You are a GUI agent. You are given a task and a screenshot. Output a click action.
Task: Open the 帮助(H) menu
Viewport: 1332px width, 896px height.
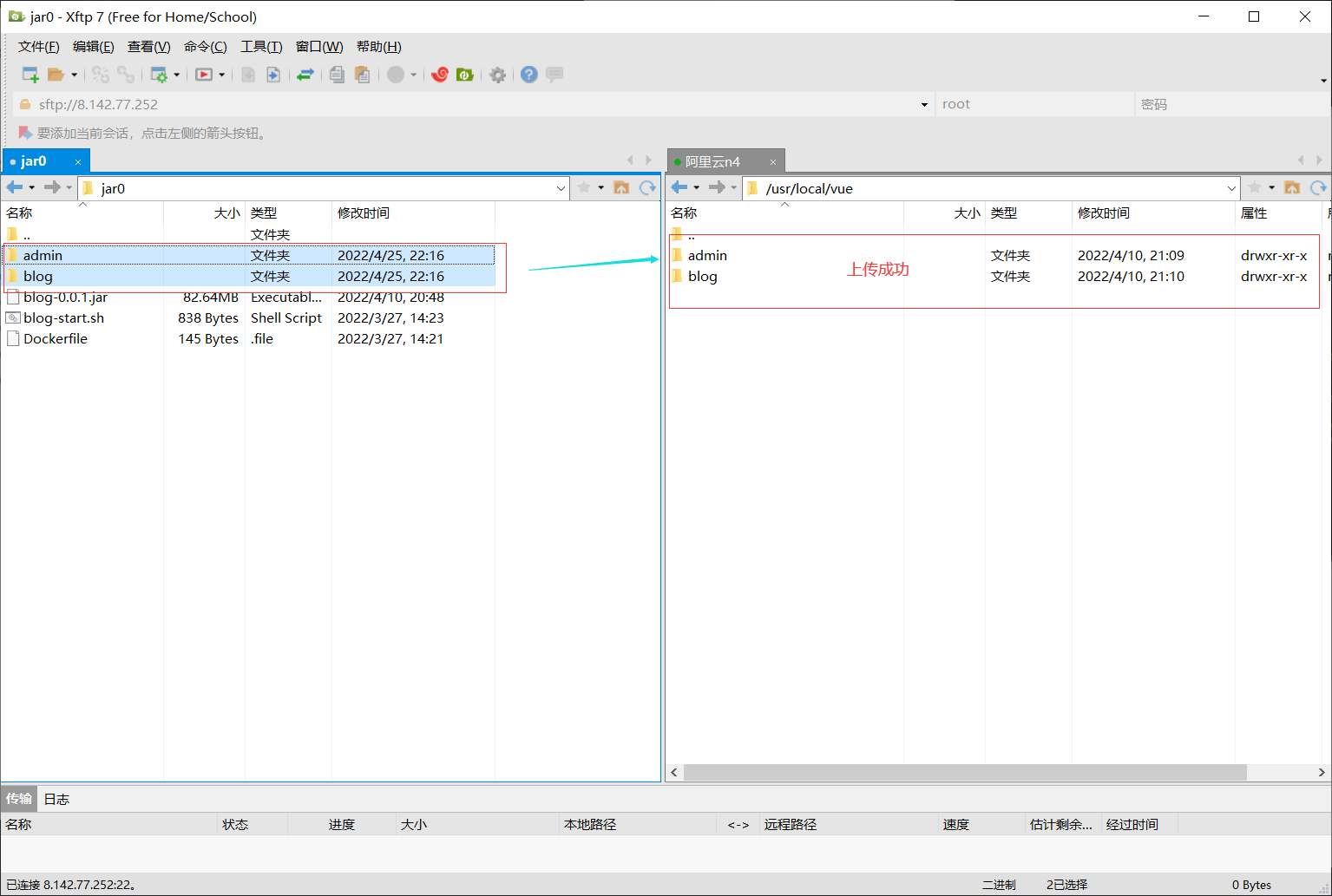click(x=379, y=47)
